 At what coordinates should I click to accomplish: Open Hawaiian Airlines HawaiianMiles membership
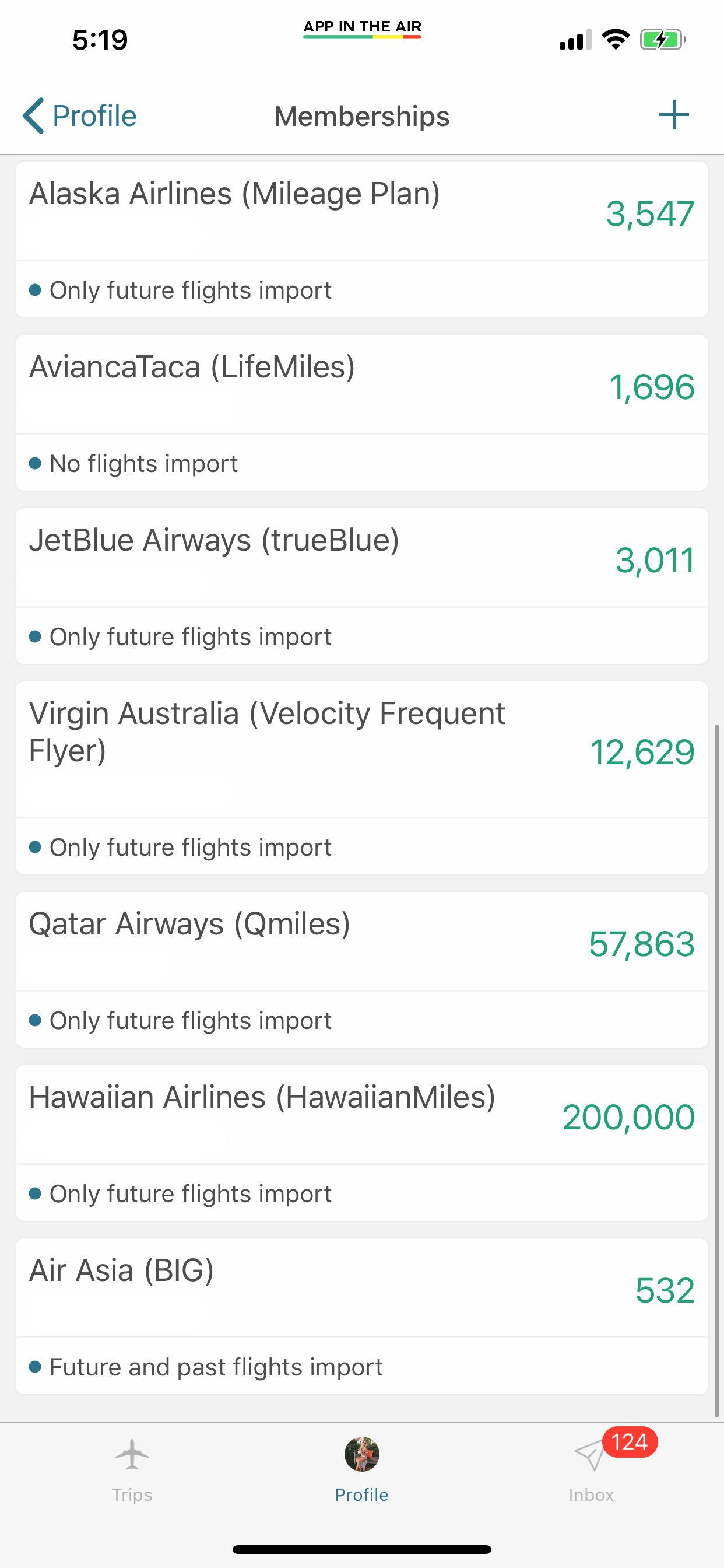point(262,1097)
